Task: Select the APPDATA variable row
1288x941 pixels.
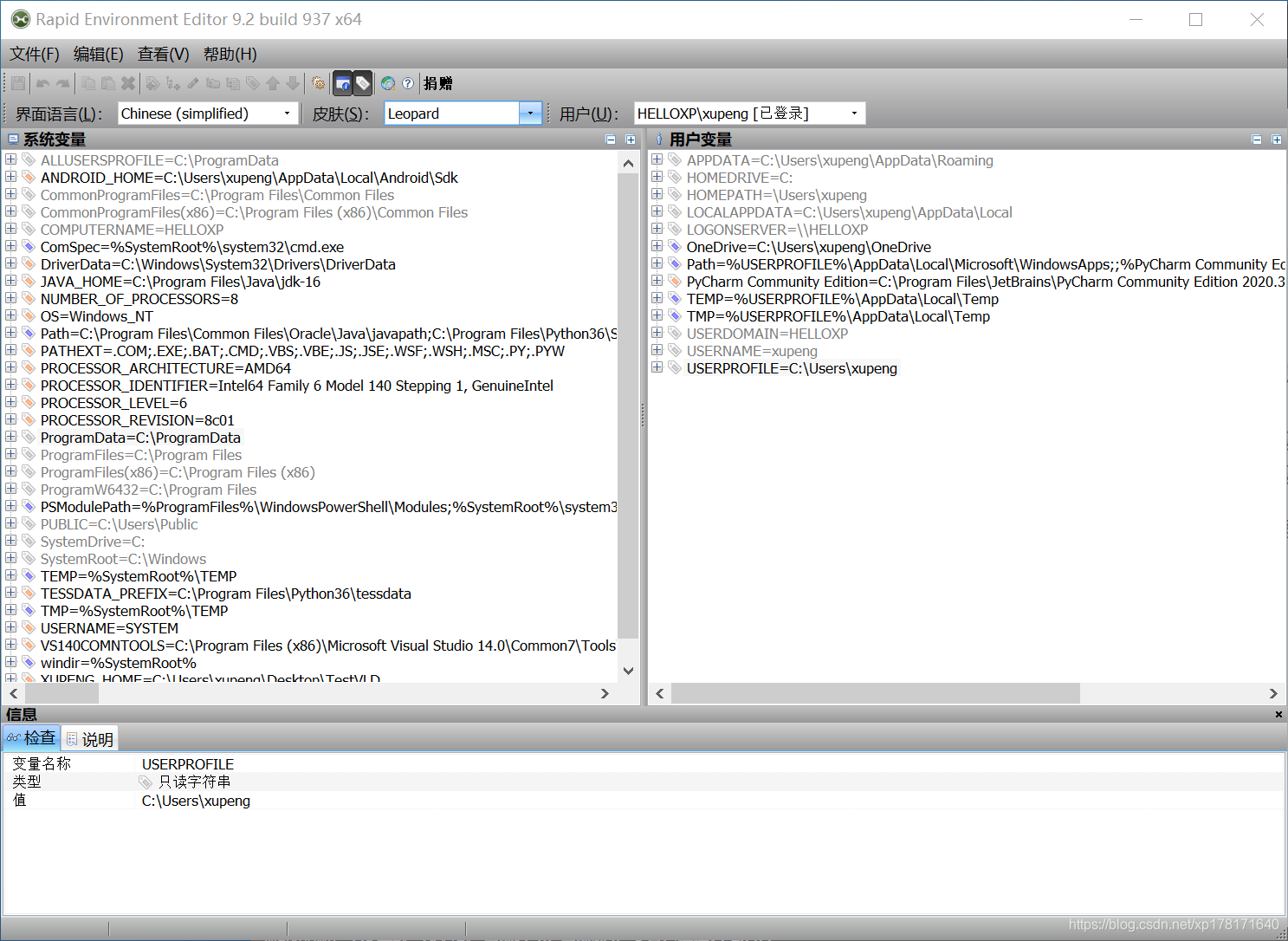Action: (840, 160)
